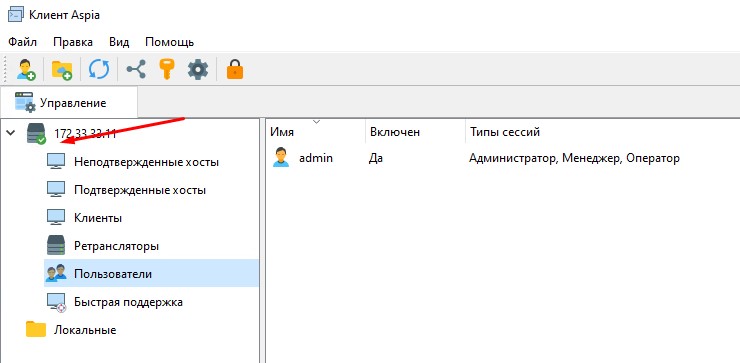740x363 pixels.
Task: Click the lifebuoy monitor icon beside Быстрая поддержка
Action: 57,302
